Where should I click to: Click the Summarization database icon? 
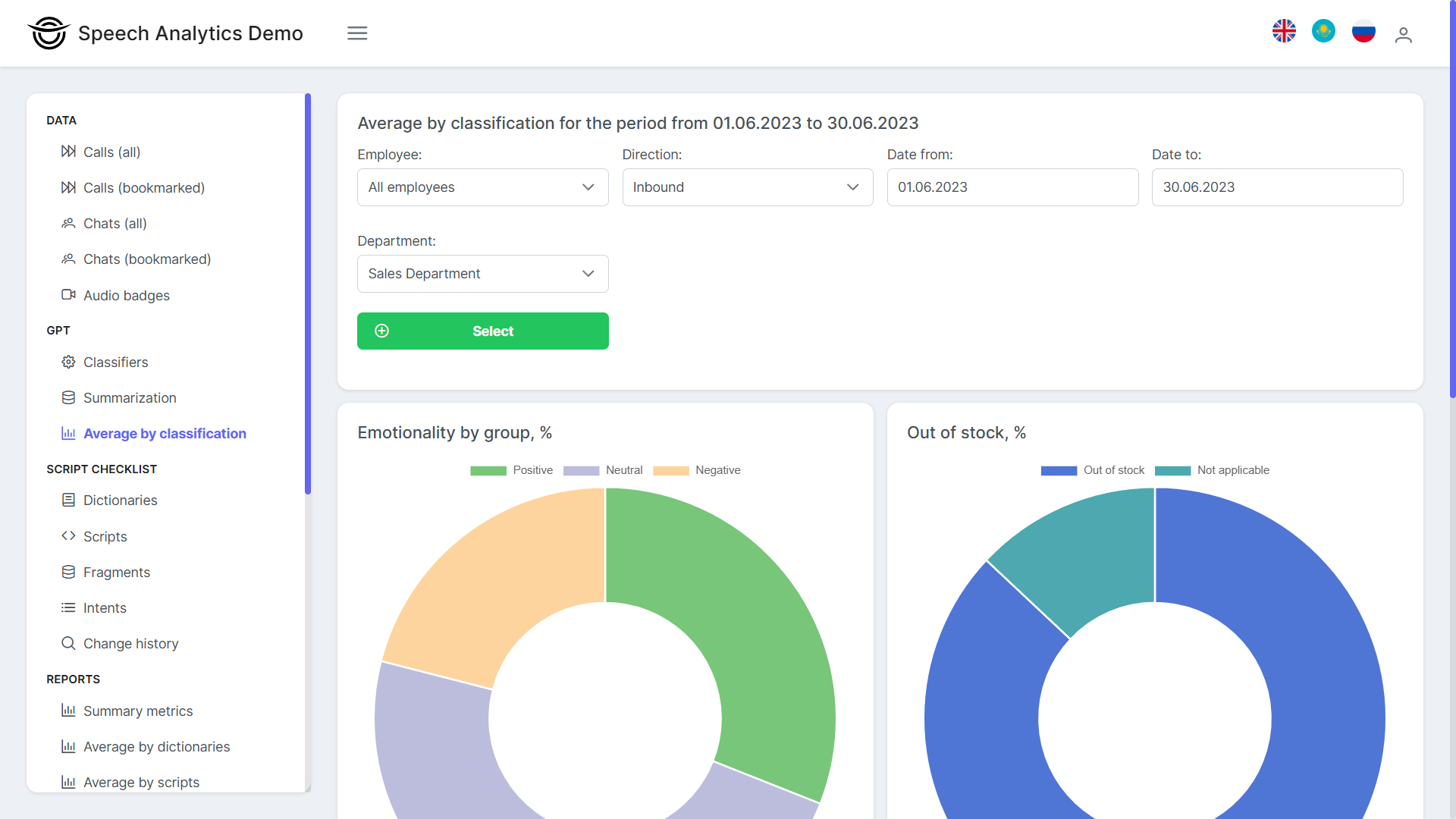(x=68, y=397)
